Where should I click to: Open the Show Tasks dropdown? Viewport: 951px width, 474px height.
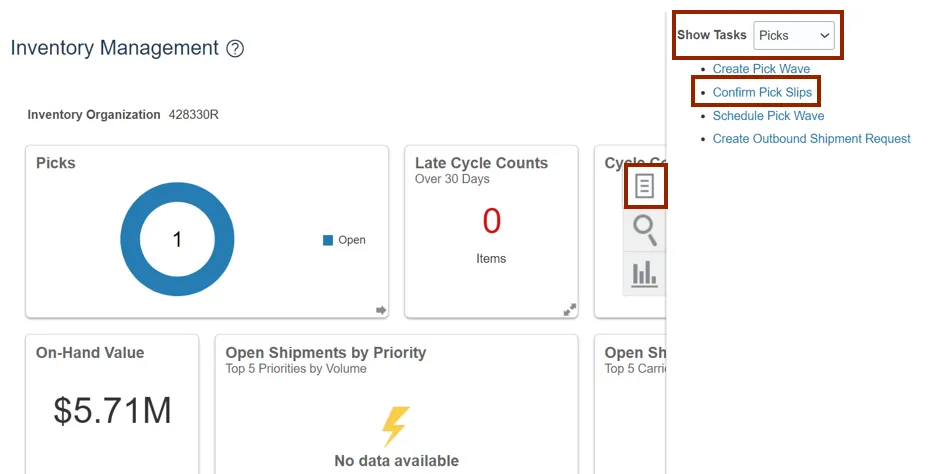point(795,35)
